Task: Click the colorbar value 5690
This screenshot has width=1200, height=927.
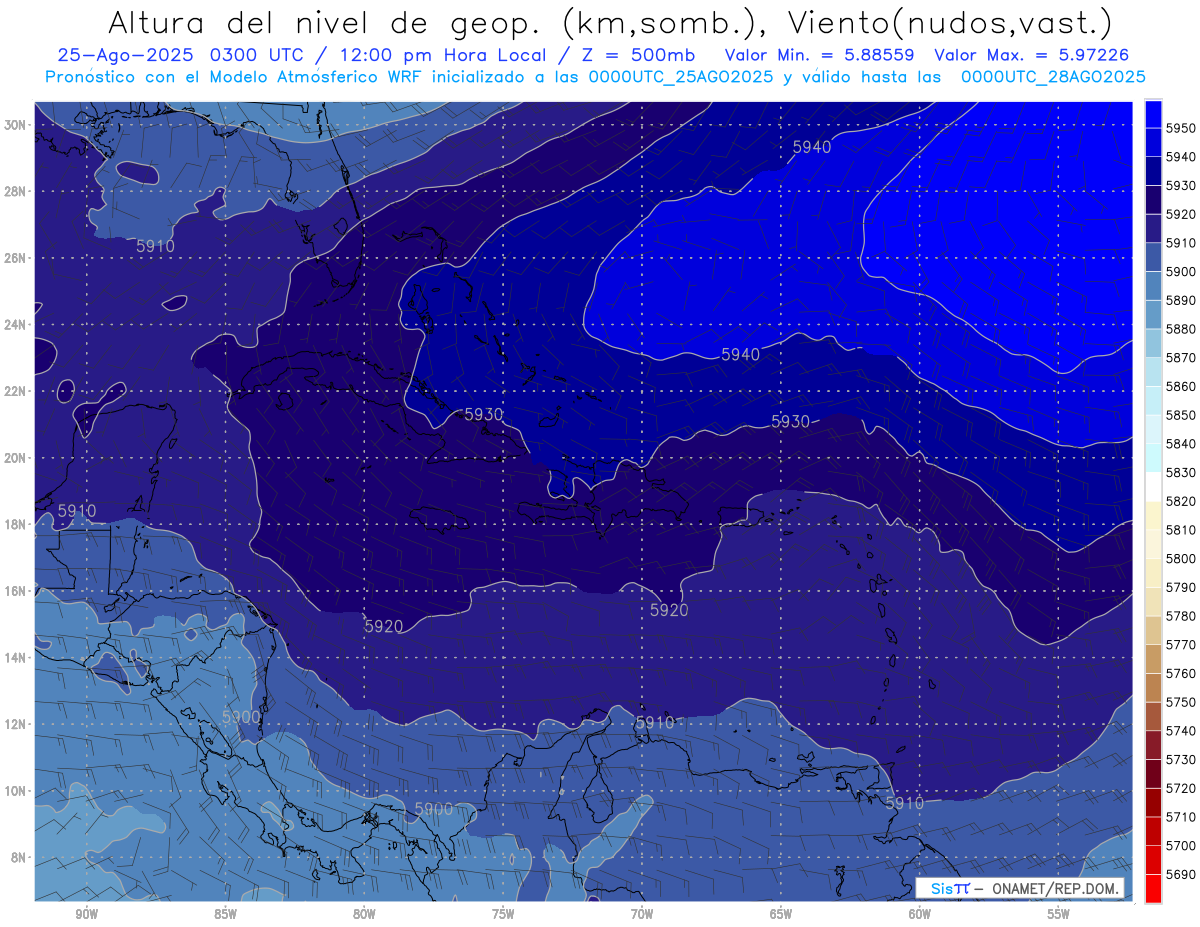Action: click(x=1180, y=874)
